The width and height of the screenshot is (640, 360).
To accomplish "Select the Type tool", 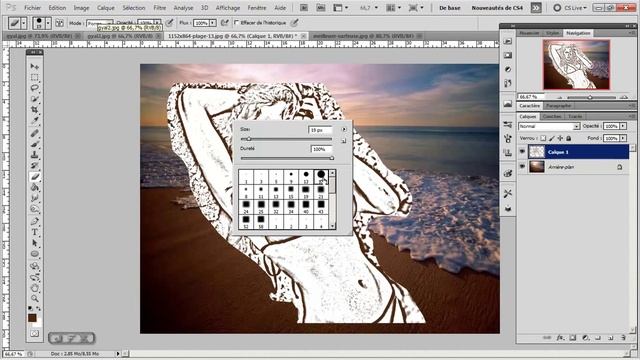I will pos(35,232).
